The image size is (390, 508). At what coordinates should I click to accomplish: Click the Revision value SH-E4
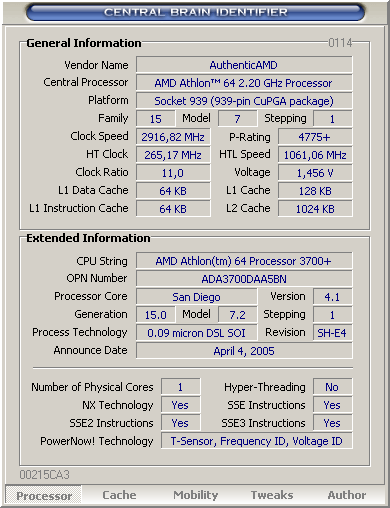coord(332,333)
